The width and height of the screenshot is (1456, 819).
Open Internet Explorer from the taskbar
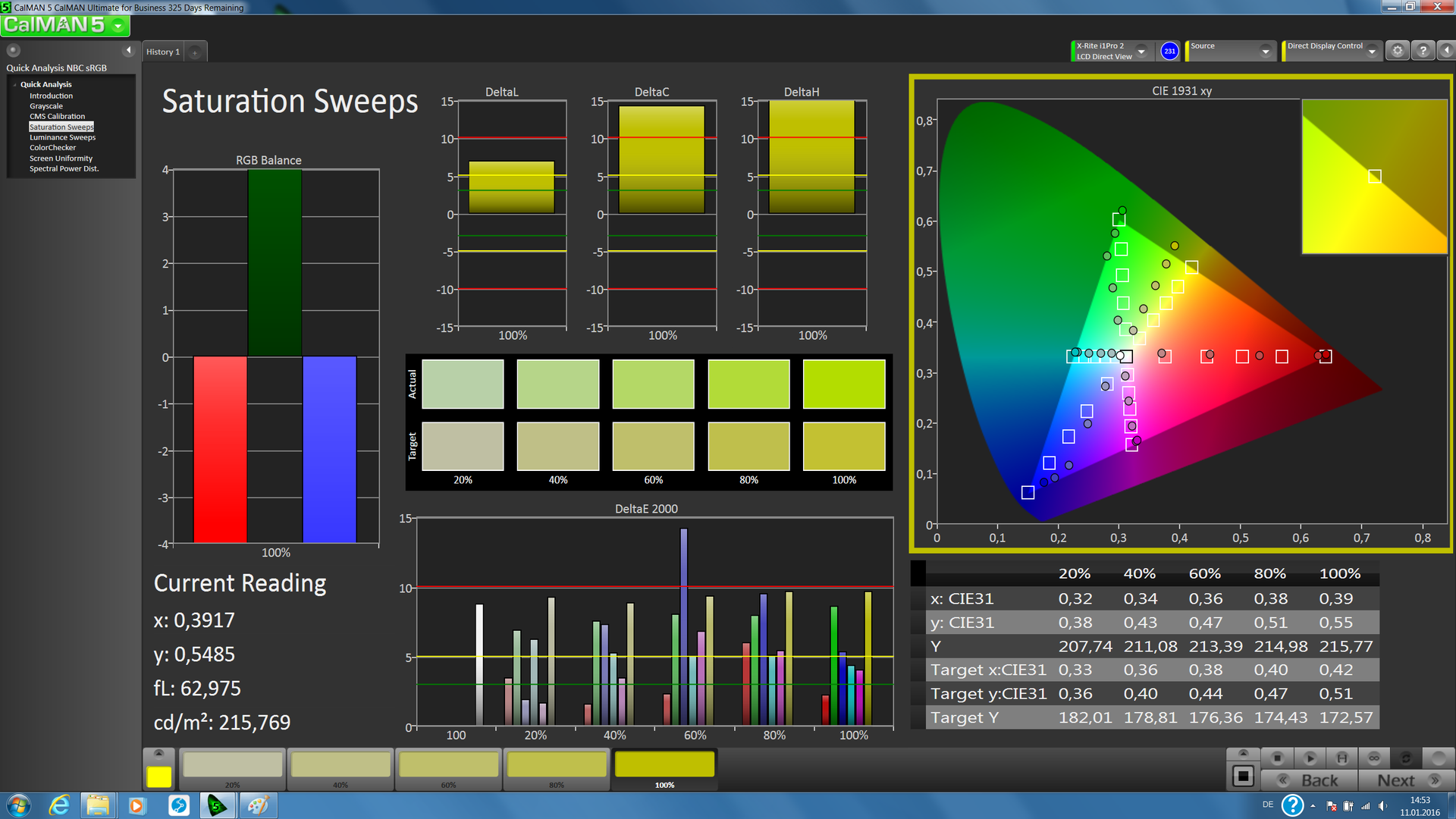58,805
